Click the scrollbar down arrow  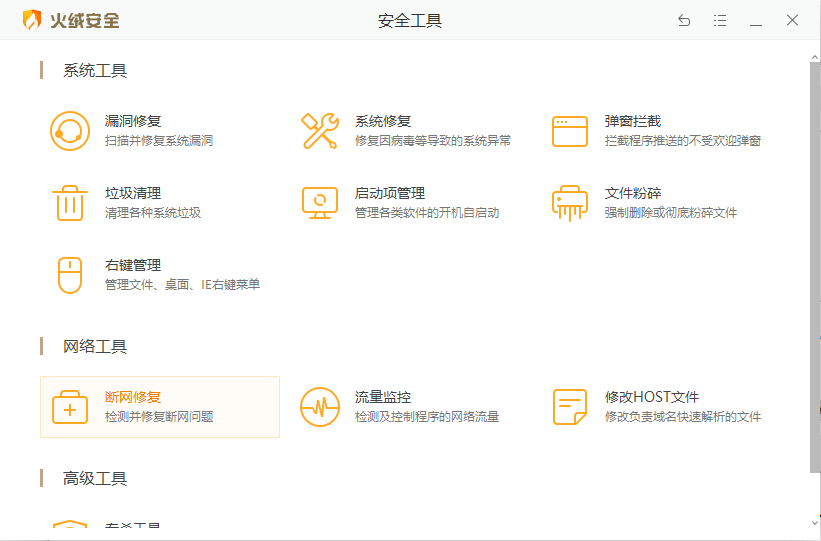point(814,522)
